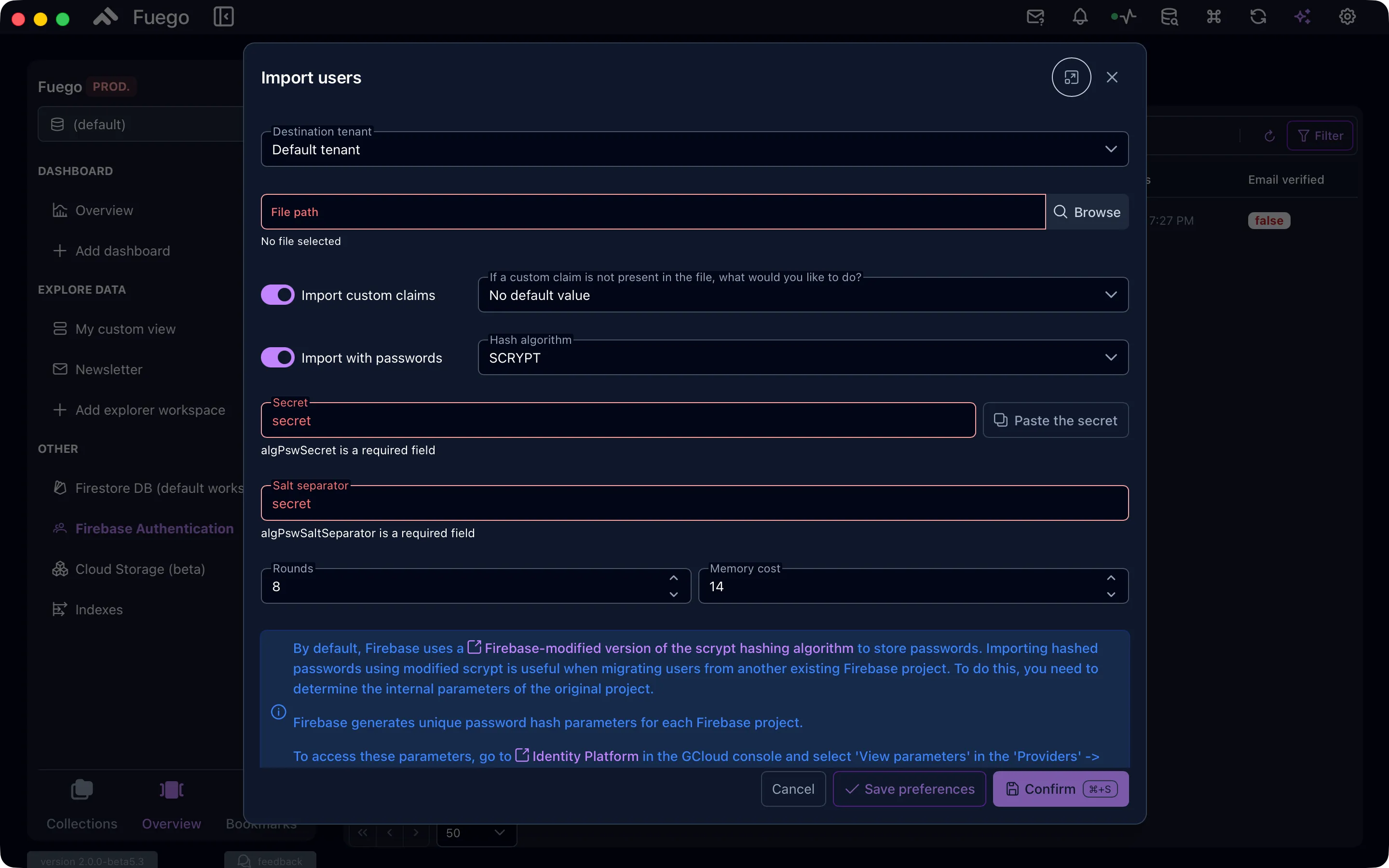The image size is (1389, 868).
Task: Click the File path input field
Action: tap(653, 212)
